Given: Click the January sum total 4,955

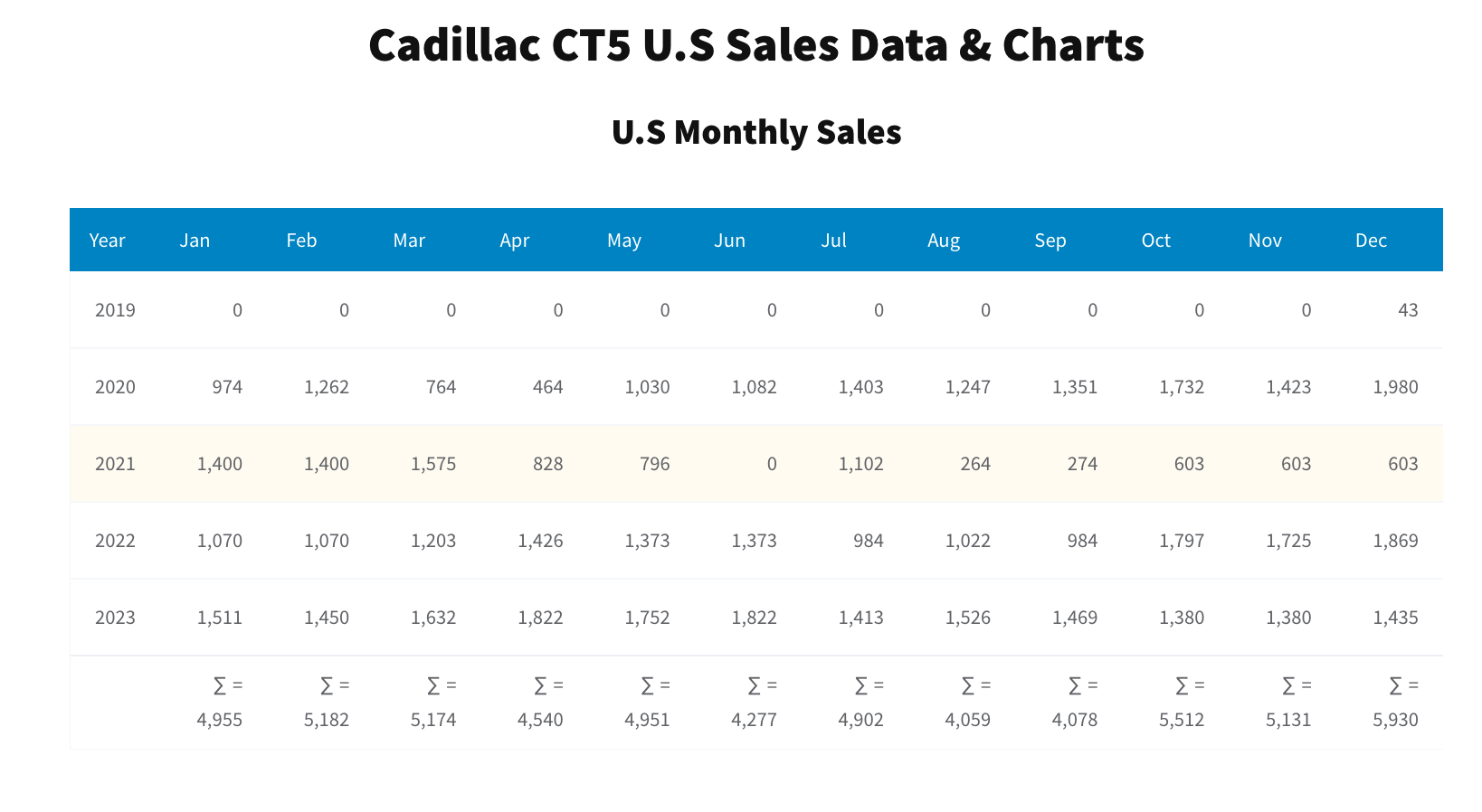Looking at the screenshot, I should coord(220,720).
